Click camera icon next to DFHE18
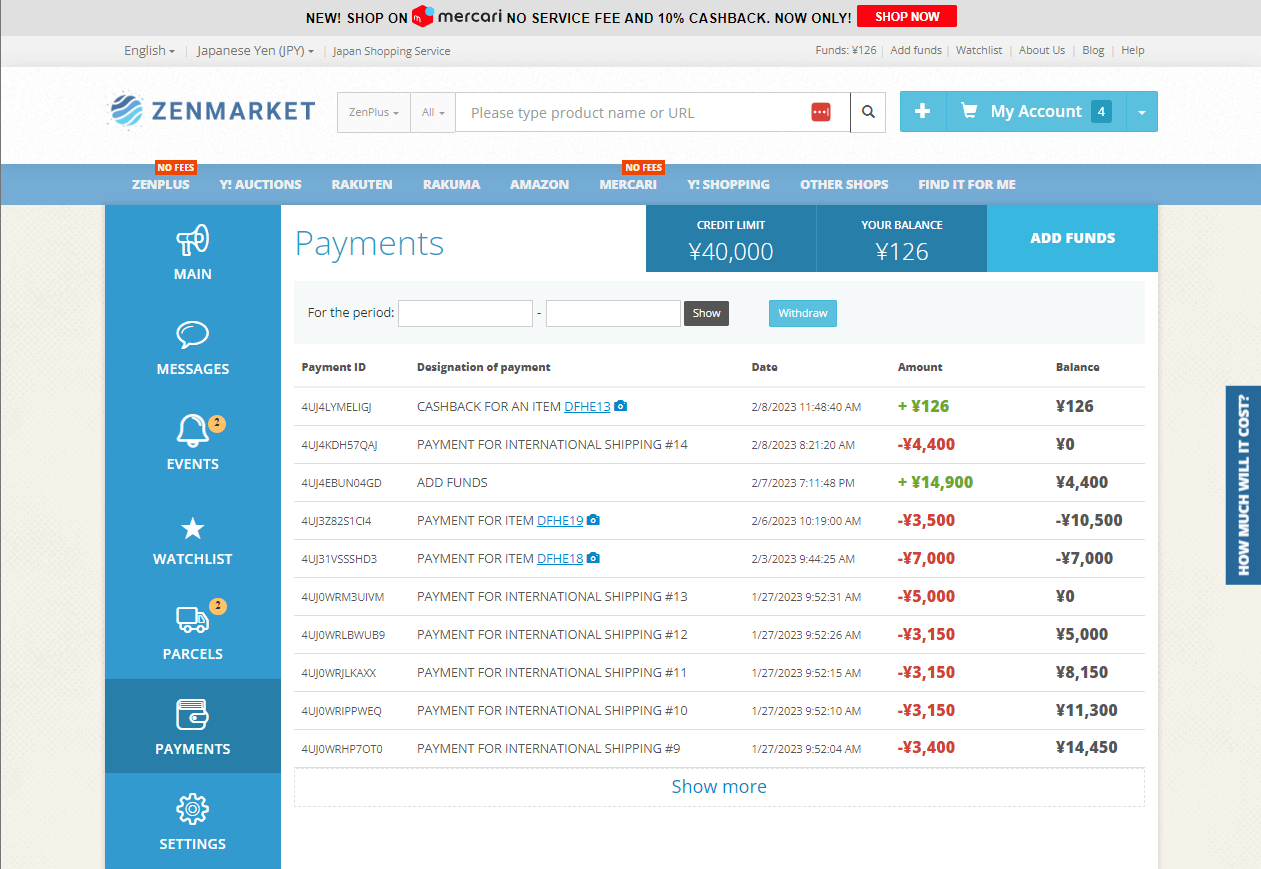The image size is (1261, 869). point(593,558)
